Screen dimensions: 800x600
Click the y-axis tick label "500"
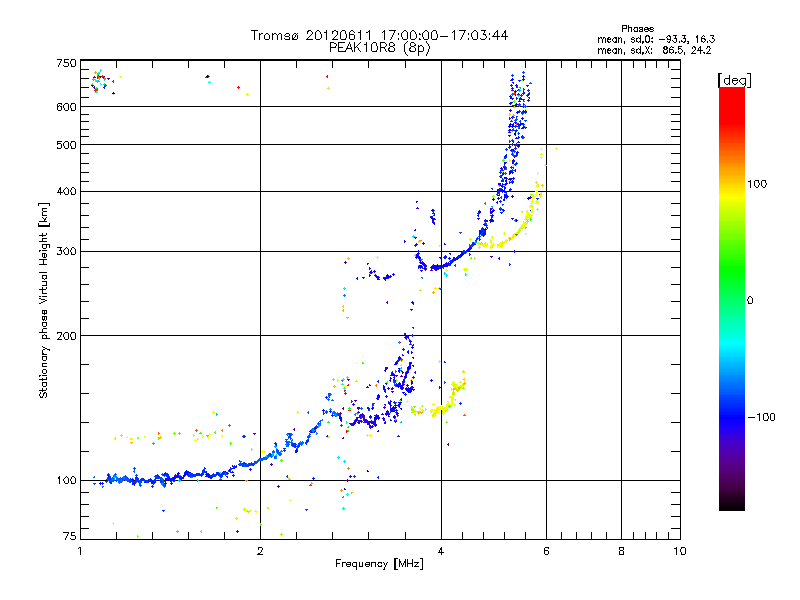click(x=66, y=145)
